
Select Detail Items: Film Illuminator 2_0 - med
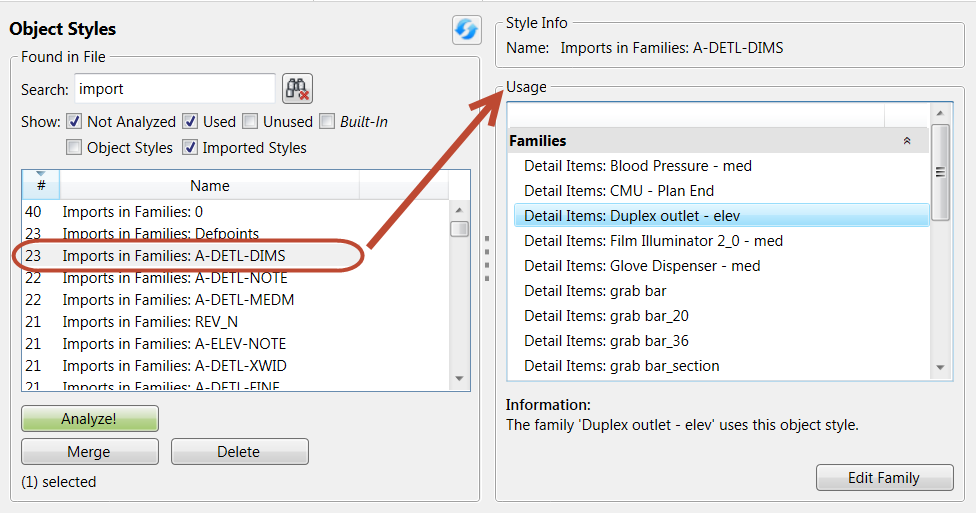pyautogui.click(x=721, y=241)
